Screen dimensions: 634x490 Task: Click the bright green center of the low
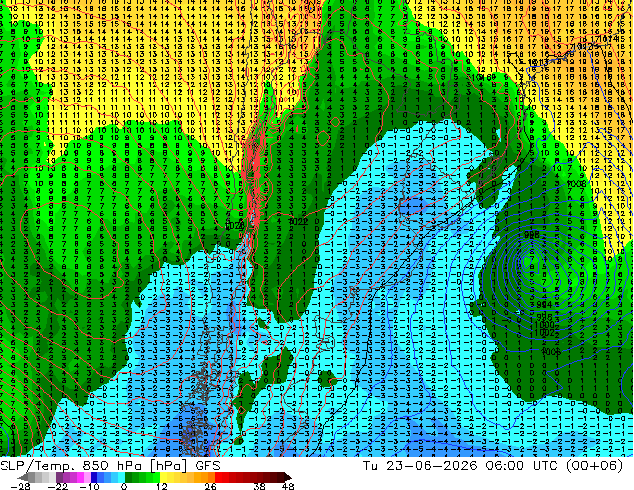529,261
